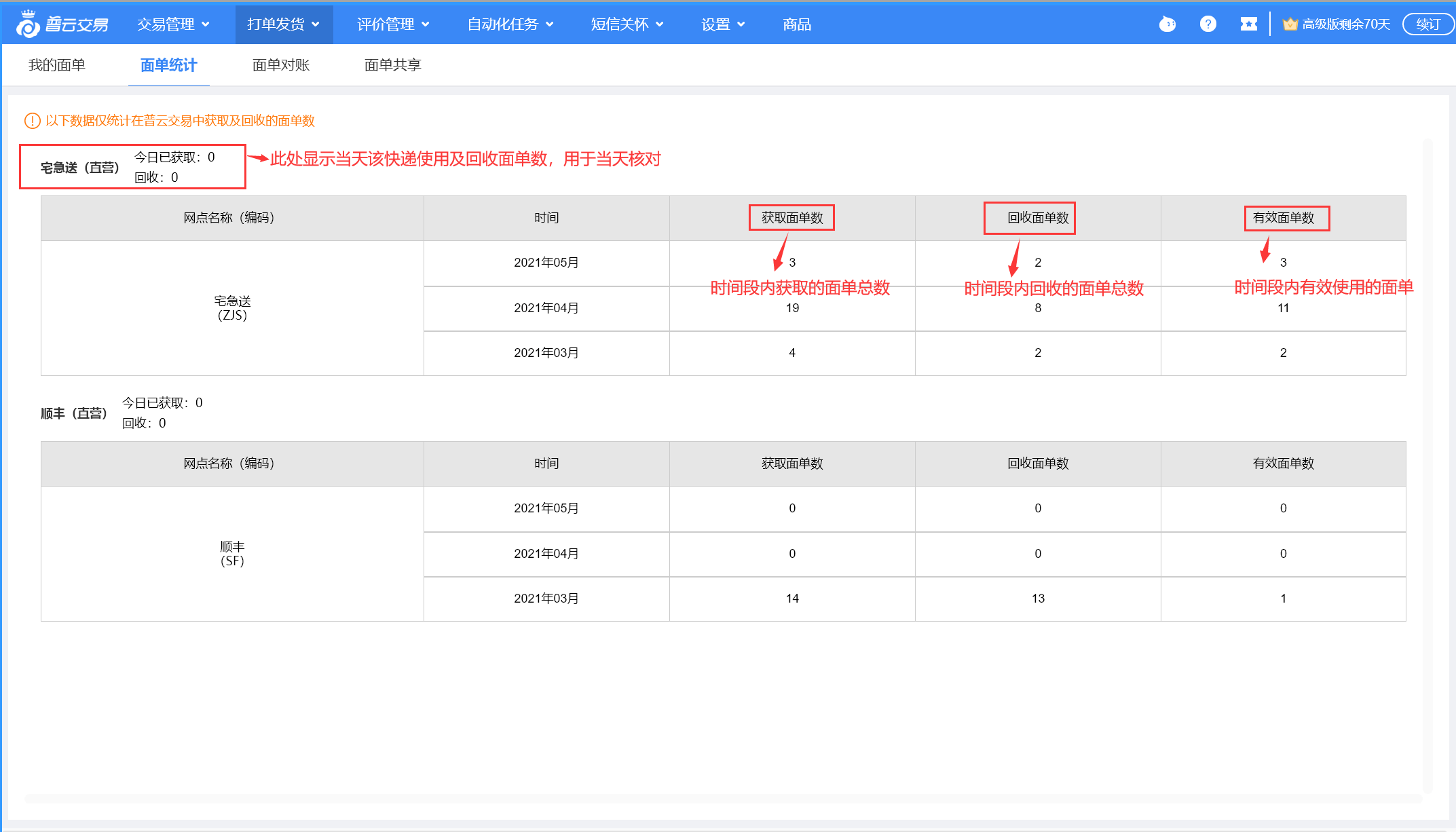The height and width of the screenshot is (832, 1456).
Task: Click the 普云交易 logo
Action: point(62,24)
